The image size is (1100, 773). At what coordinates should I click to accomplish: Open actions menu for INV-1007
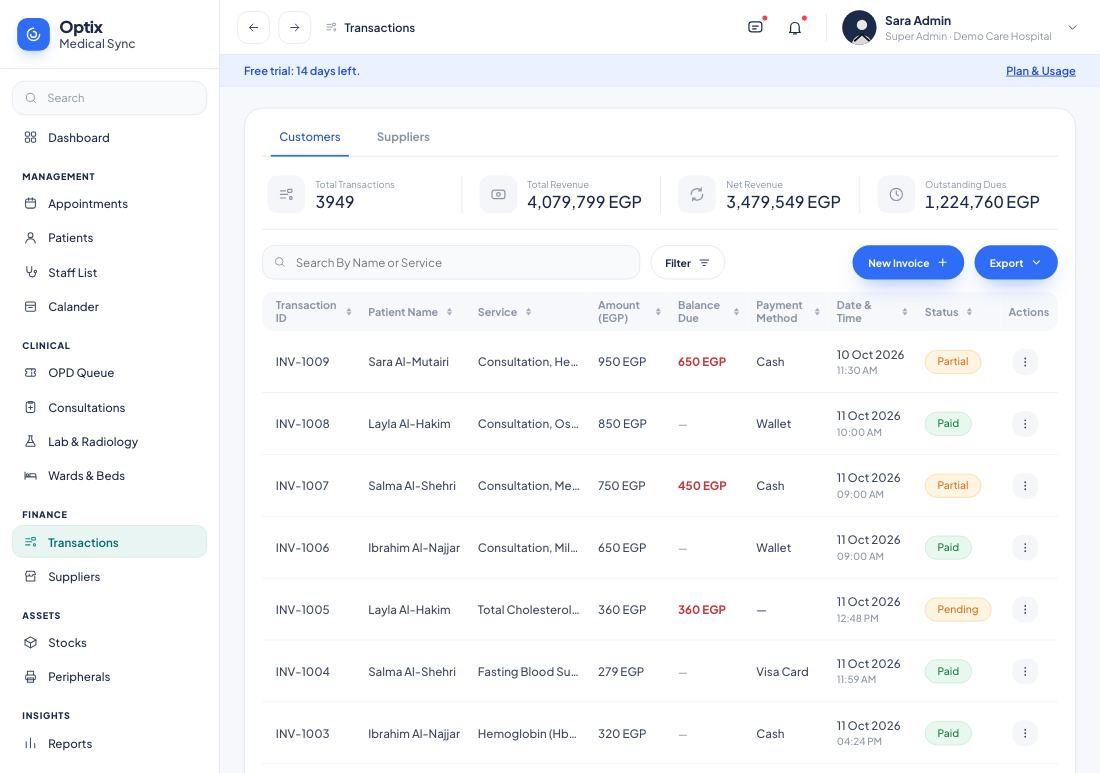click(x=1025, y=485)
